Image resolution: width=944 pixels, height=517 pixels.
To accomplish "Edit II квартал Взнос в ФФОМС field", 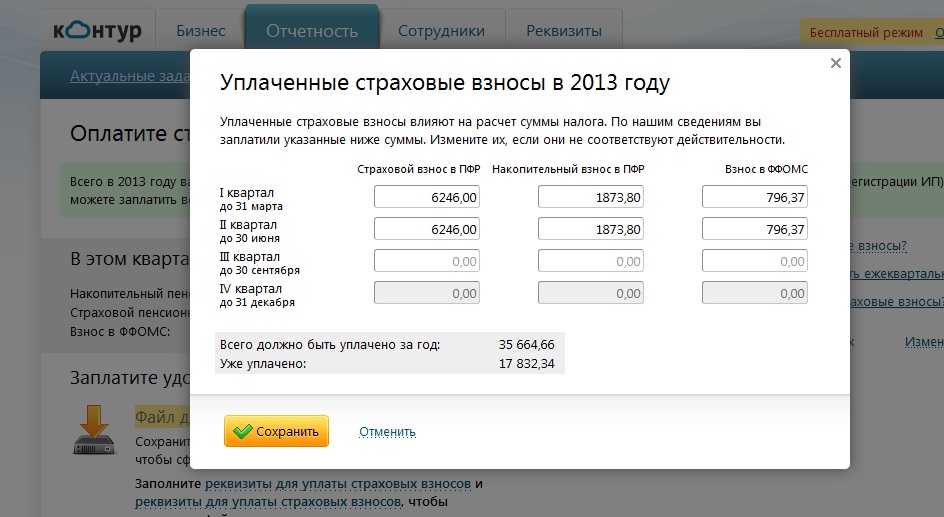I will click(754, 230).
